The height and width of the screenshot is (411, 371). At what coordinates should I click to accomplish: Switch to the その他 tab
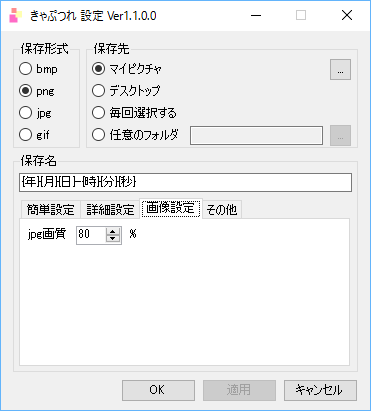222,209
